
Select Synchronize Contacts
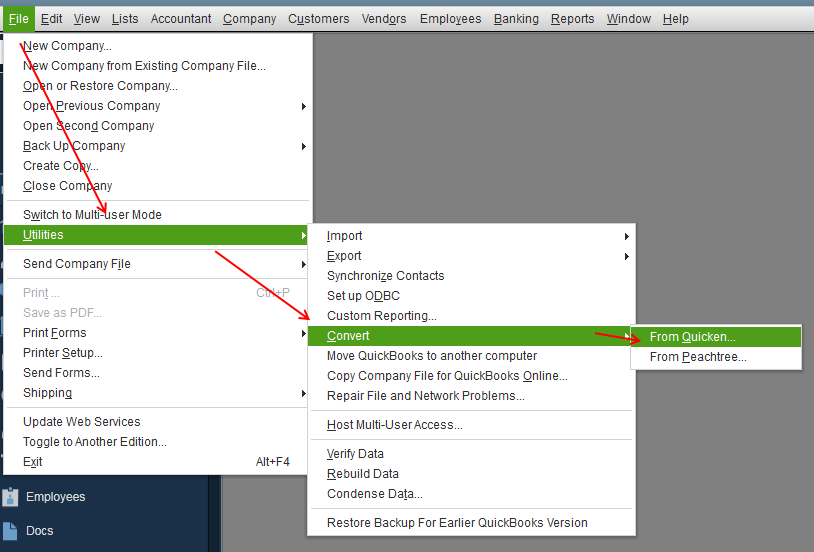pyautogui.click(x=471, y=276)
